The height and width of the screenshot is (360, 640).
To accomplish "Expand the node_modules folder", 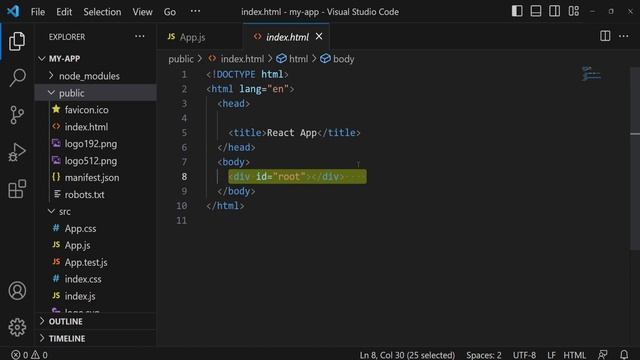I will coord(96,76).
